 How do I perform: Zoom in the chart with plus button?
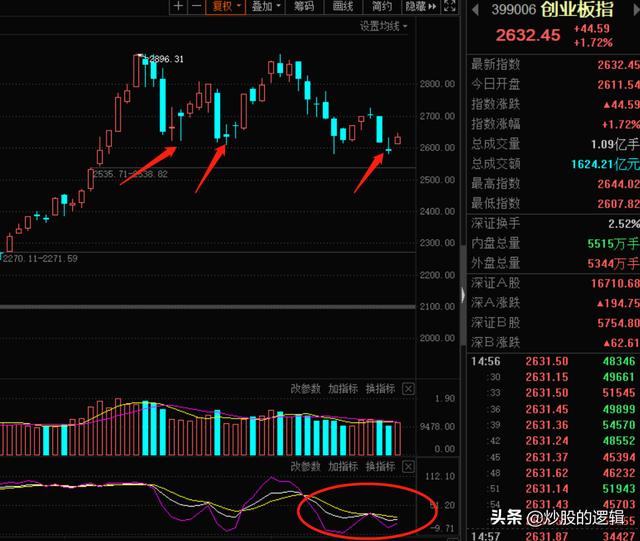tap(178, 6)
